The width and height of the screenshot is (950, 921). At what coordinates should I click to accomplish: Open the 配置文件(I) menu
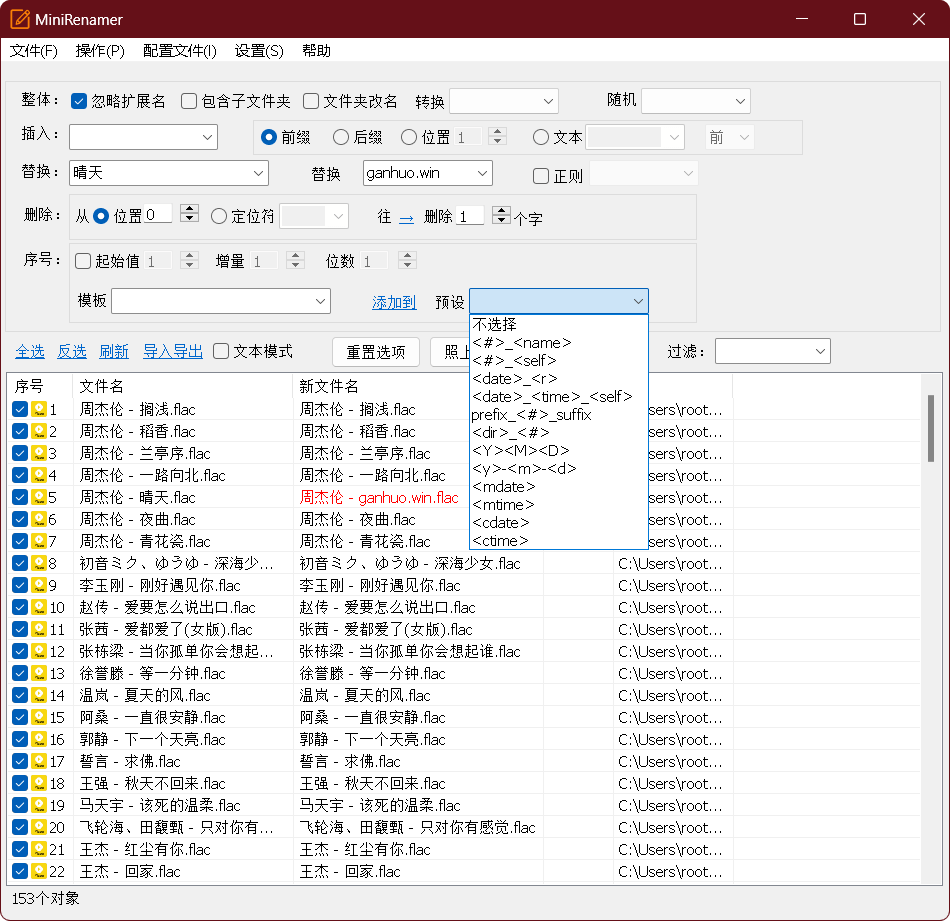(179, 50)
